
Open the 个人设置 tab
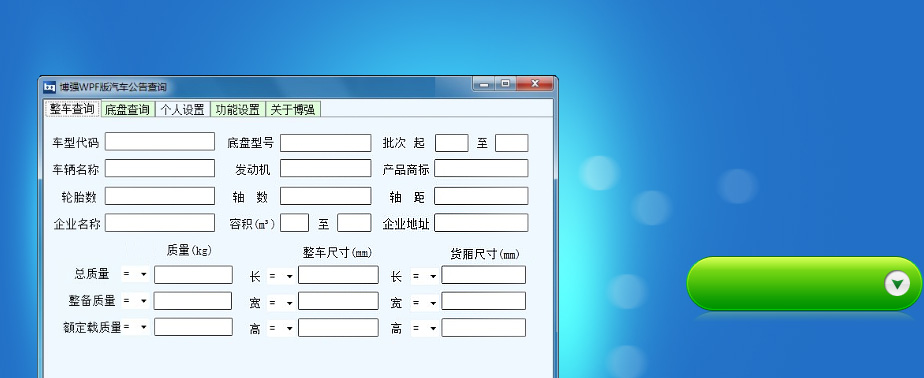click(183, 109)
